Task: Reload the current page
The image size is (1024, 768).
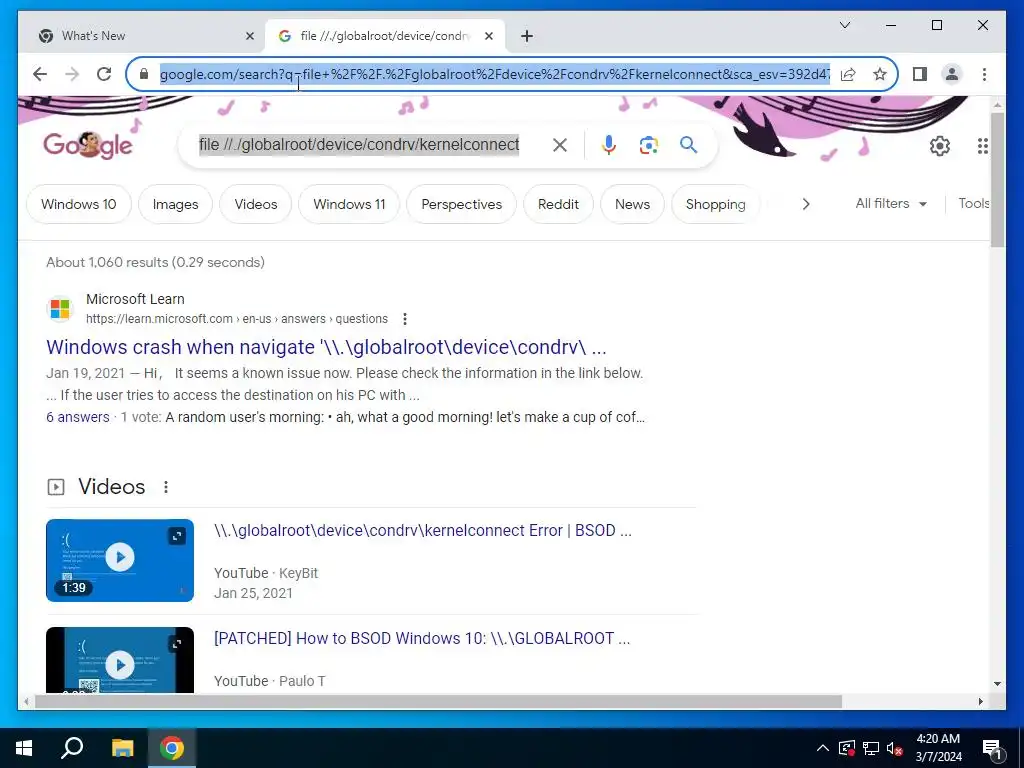Action: (104, 74)
